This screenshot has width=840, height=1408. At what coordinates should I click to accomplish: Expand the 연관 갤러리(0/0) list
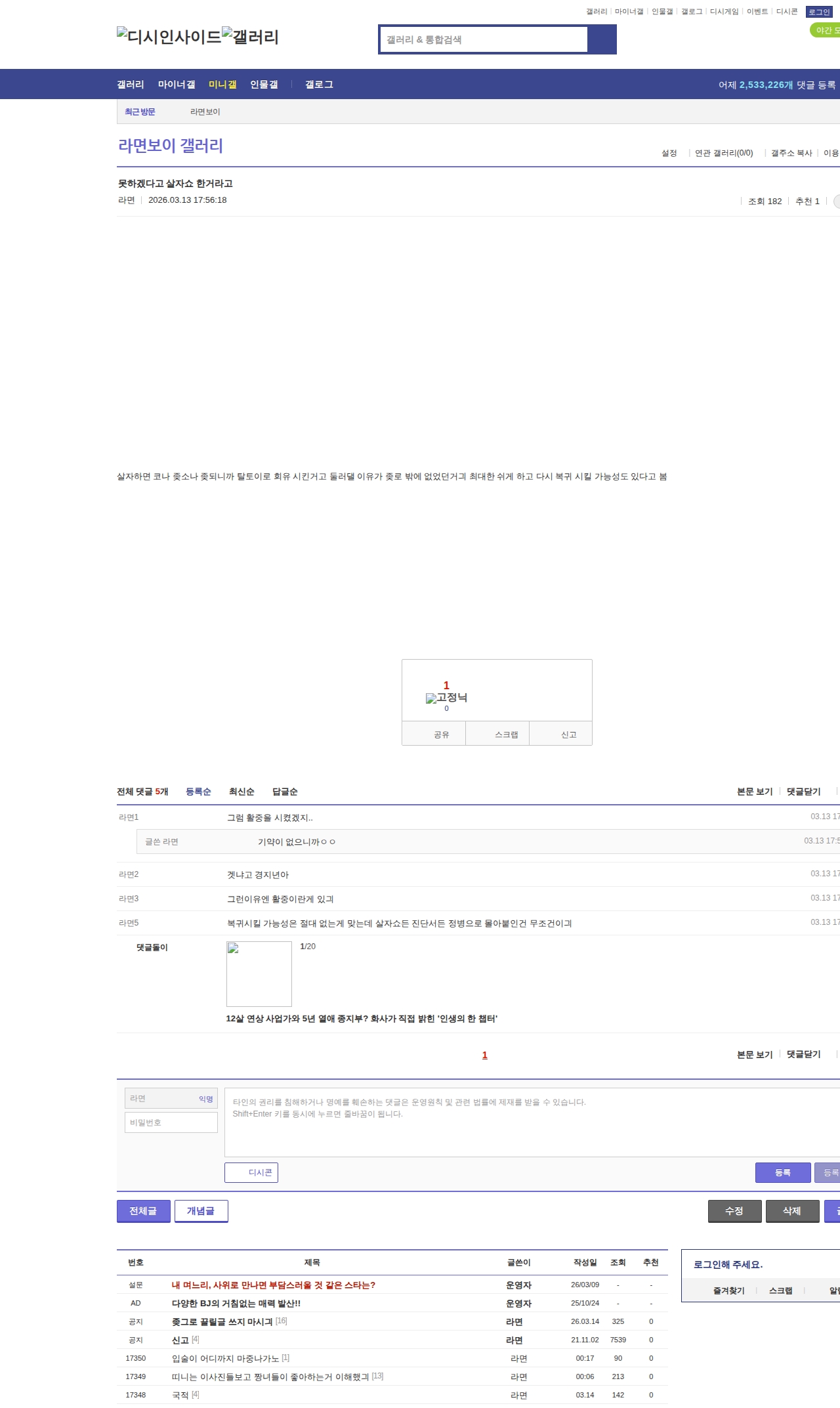(x=723, y=153)
